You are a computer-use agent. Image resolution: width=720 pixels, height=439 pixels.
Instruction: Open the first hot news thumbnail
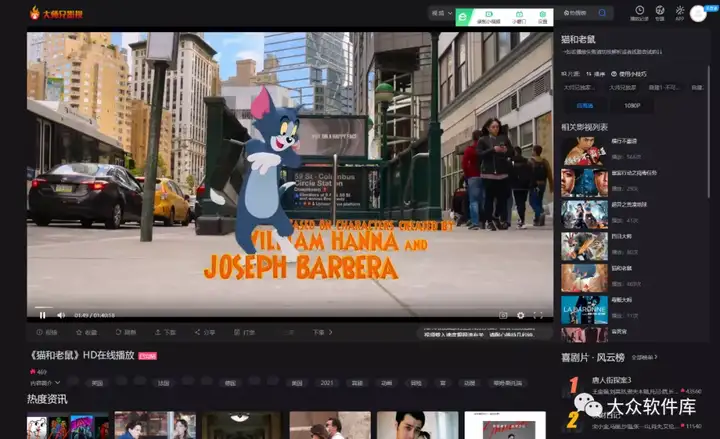point(68,425)
